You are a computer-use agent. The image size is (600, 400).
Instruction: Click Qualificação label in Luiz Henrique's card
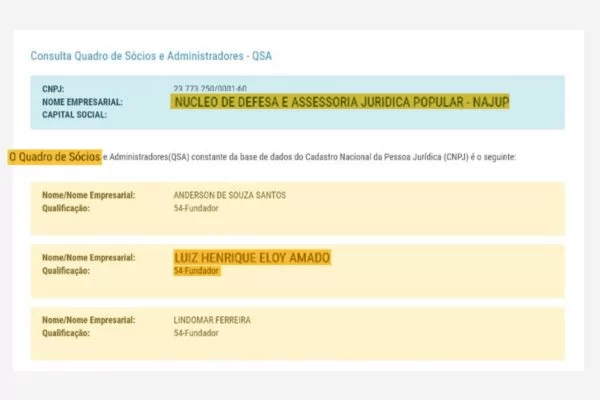(68, 271)
